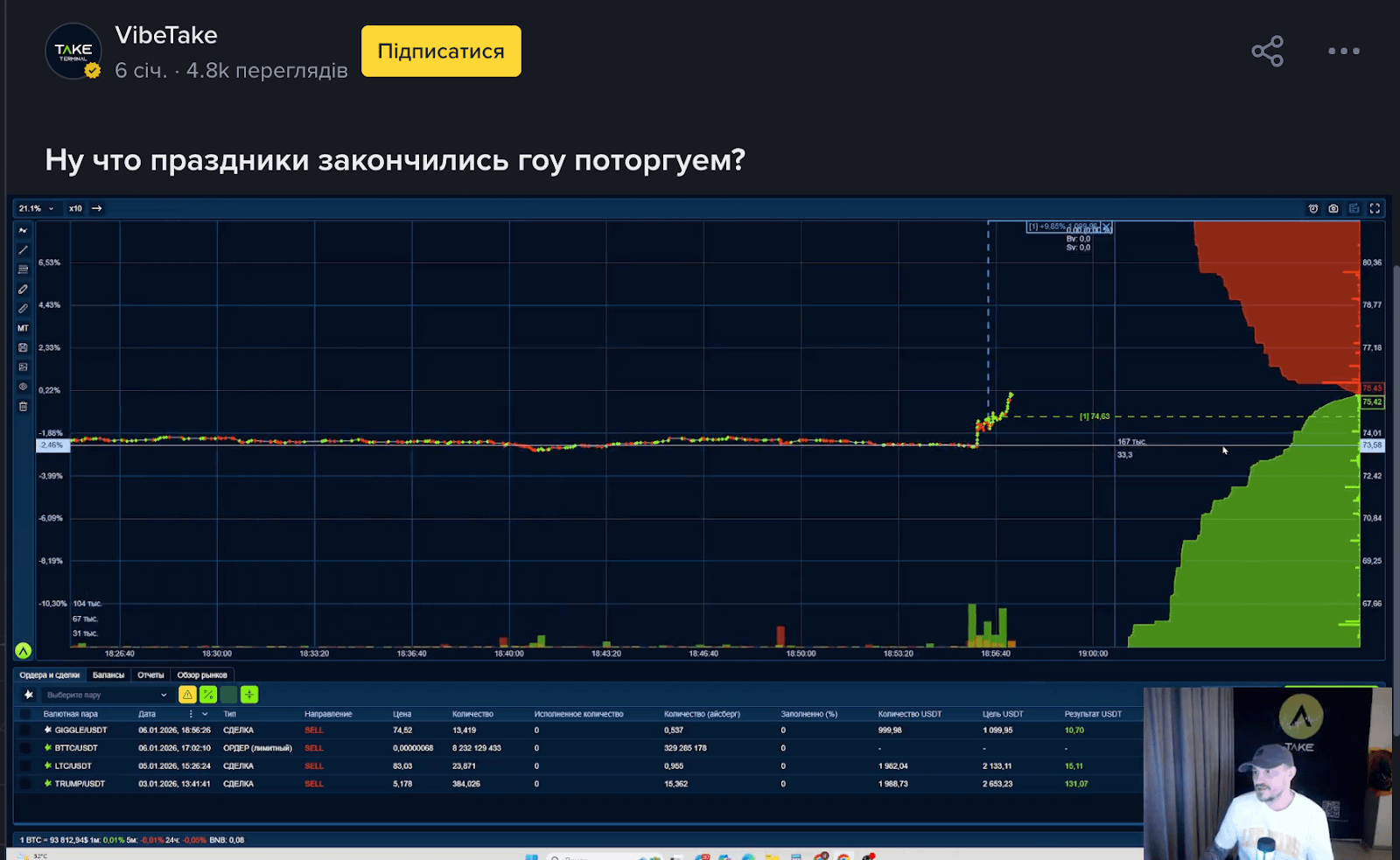Take chart snapshot with camera icon
1400x860 pixels.
coord(1333,208)
